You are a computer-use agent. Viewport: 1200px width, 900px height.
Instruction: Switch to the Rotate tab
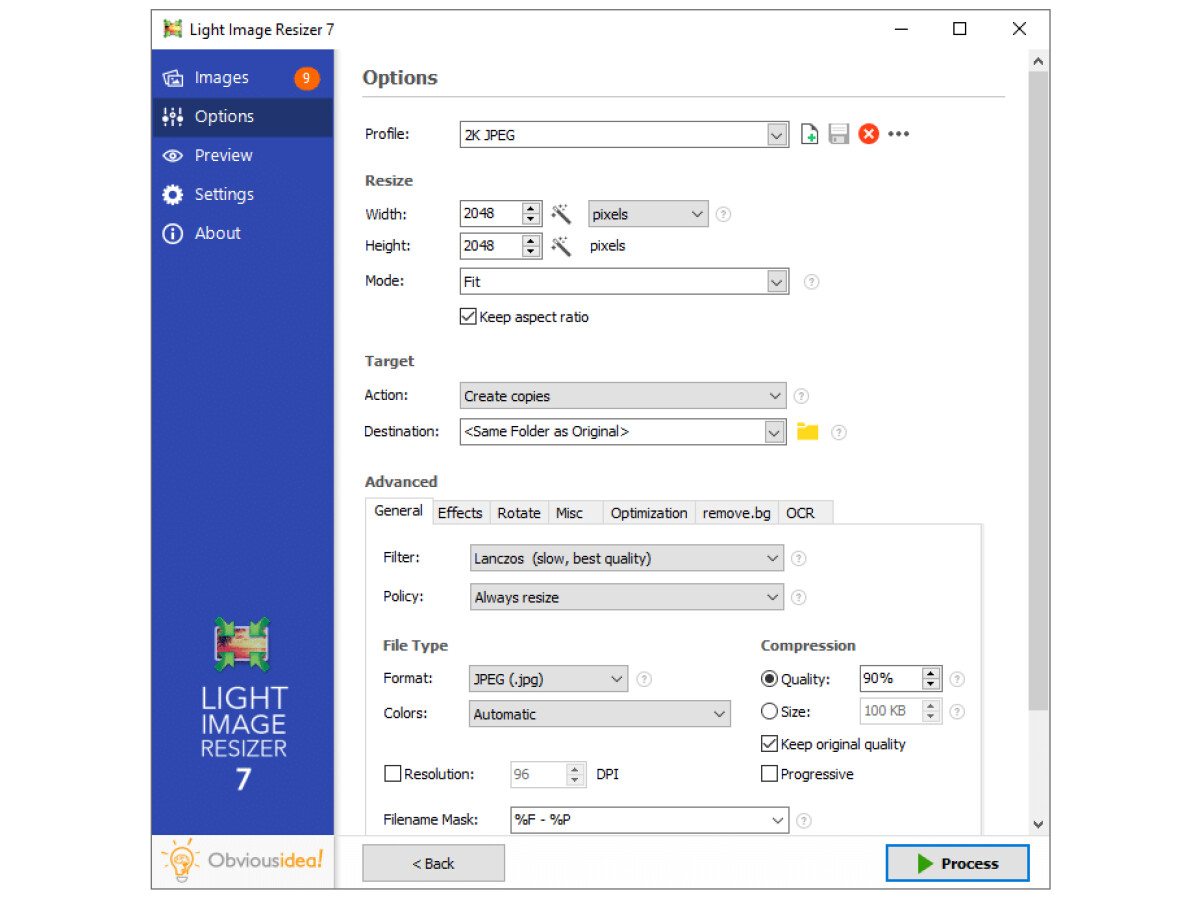[x=519, y=513]
